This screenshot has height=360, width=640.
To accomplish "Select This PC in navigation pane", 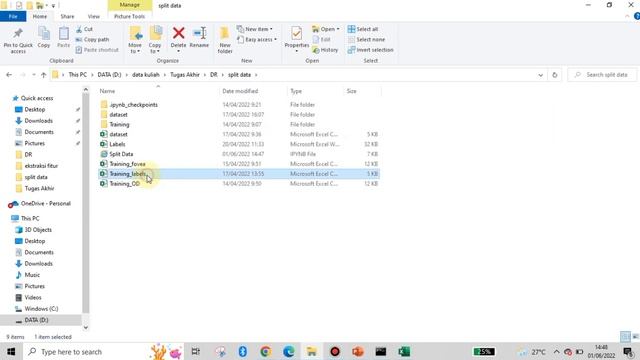I will click(x=30, y=218).
